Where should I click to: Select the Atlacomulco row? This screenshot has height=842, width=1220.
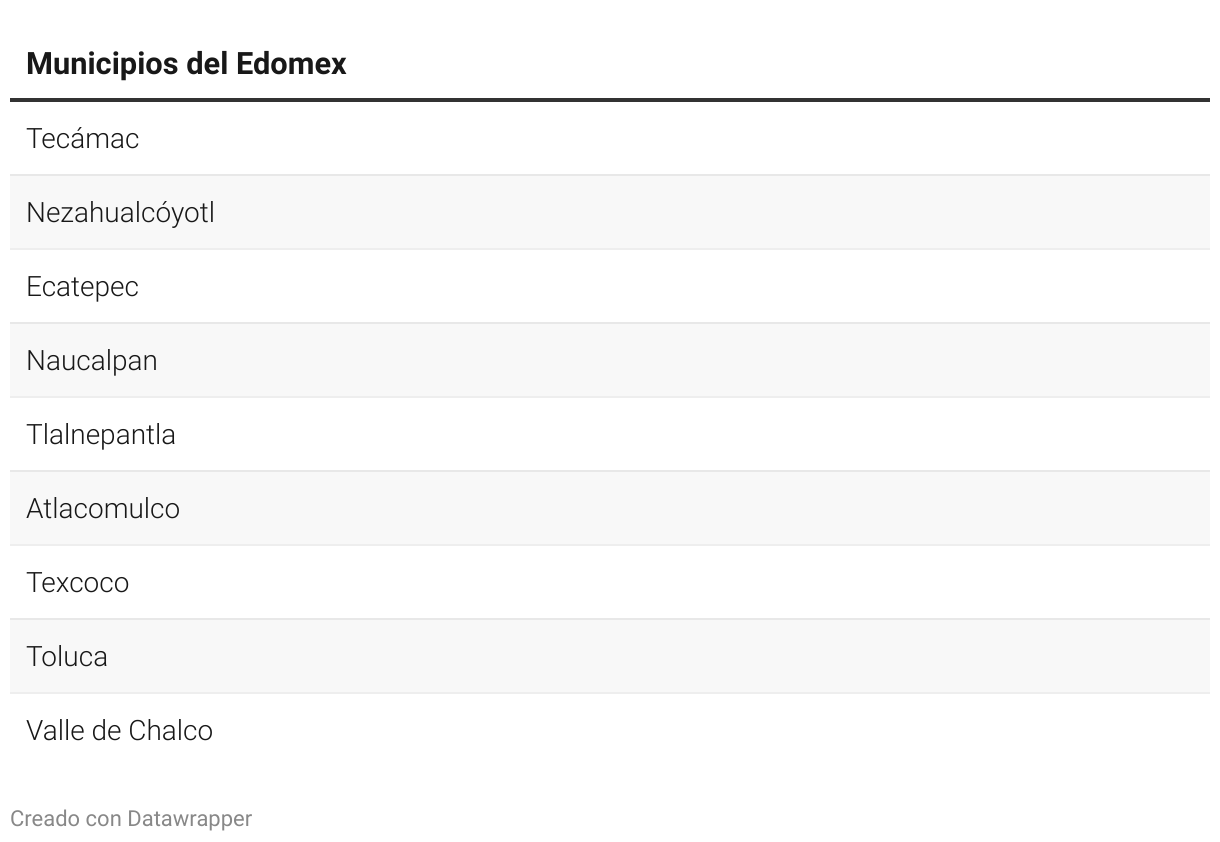pyautogui.click(x=610, y=508)
